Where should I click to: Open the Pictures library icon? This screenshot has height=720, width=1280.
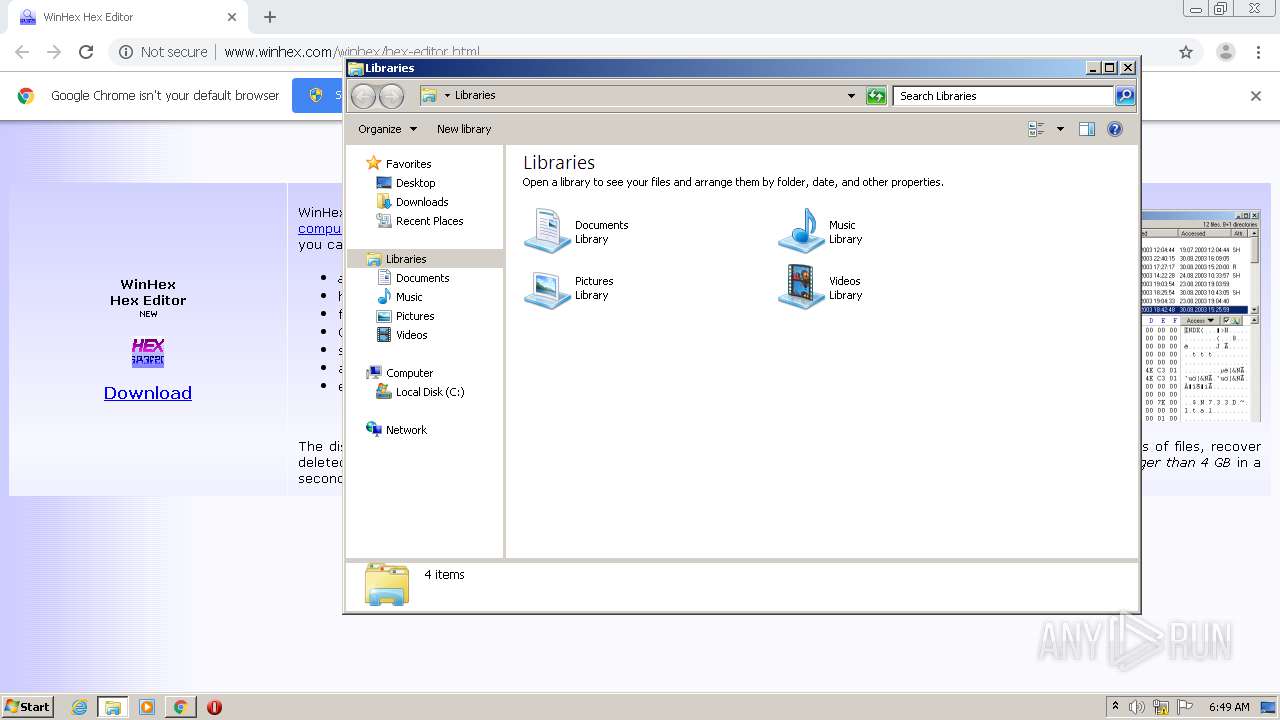[x=547, y=288]
